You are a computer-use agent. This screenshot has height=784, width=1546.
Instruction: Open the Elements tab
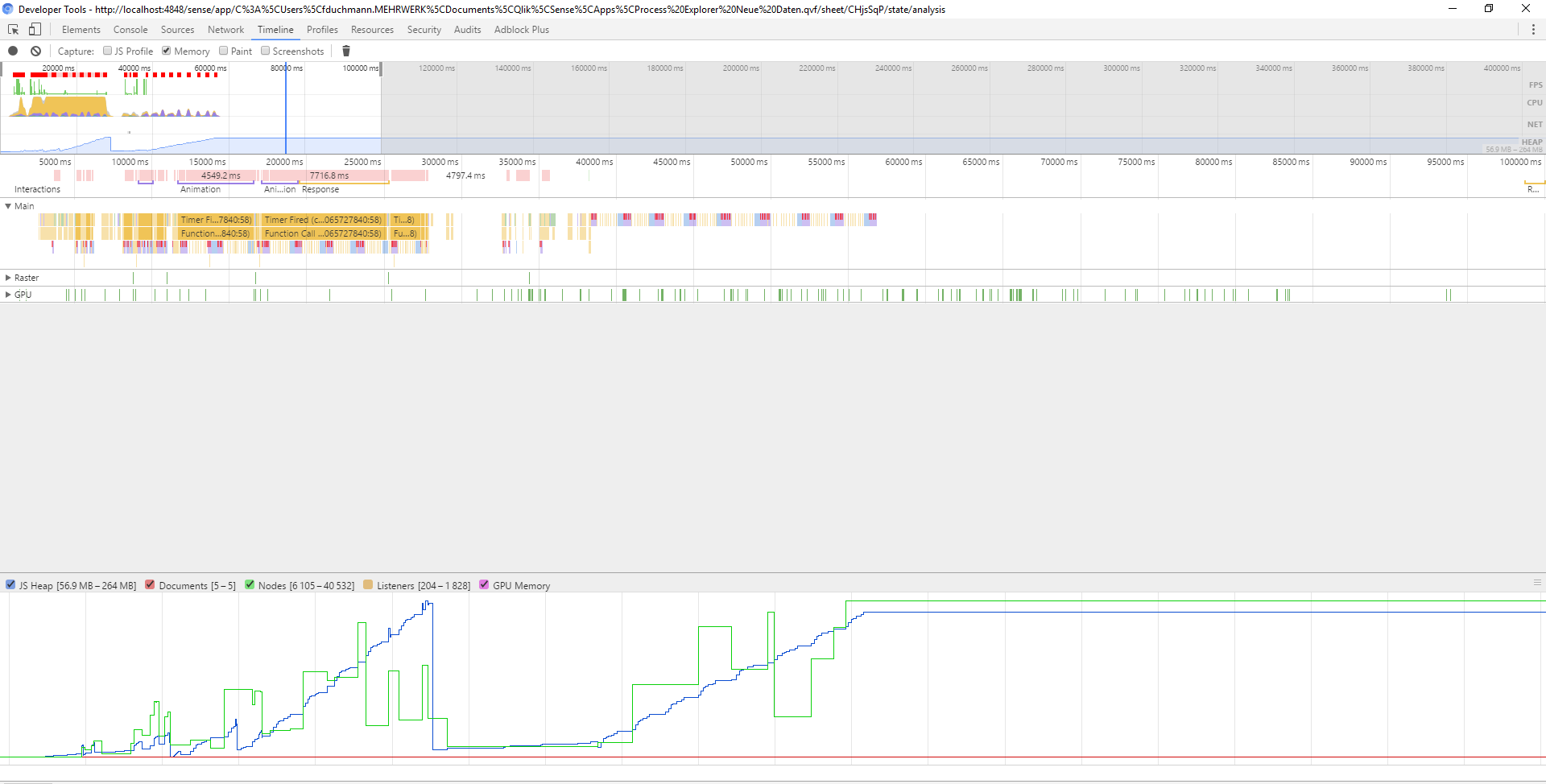pyautogui.click(x=81, y=30)
